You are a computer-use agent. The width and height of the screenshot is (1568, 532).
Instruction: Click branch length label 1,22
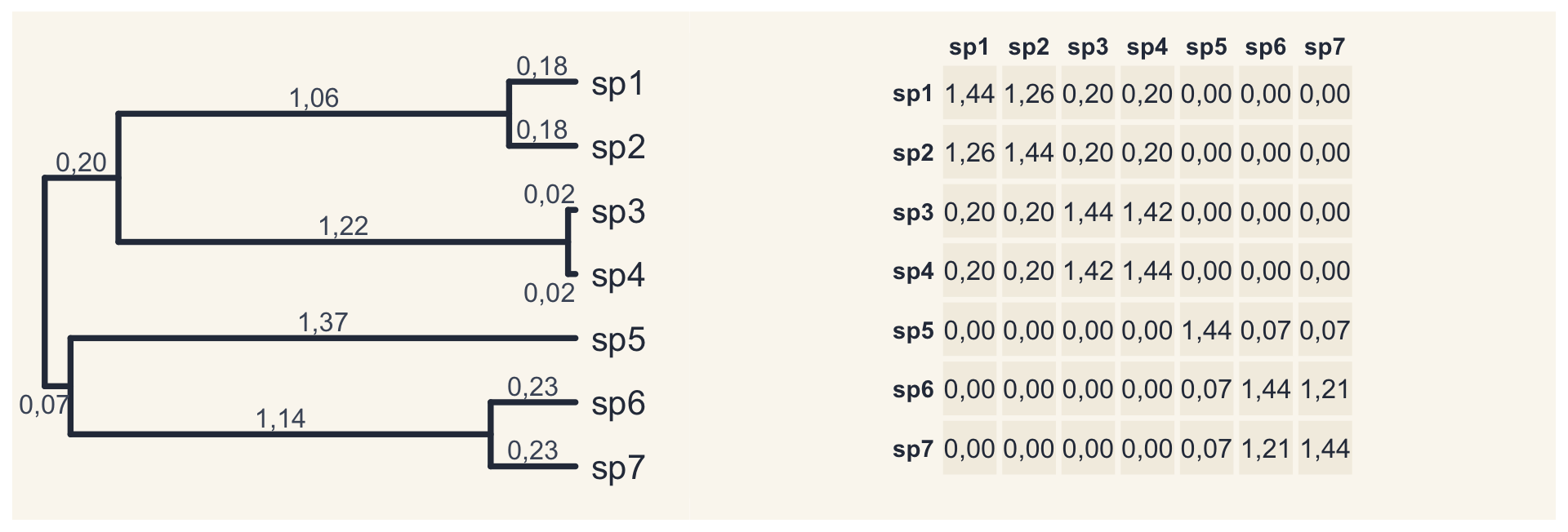click(343, 226)
